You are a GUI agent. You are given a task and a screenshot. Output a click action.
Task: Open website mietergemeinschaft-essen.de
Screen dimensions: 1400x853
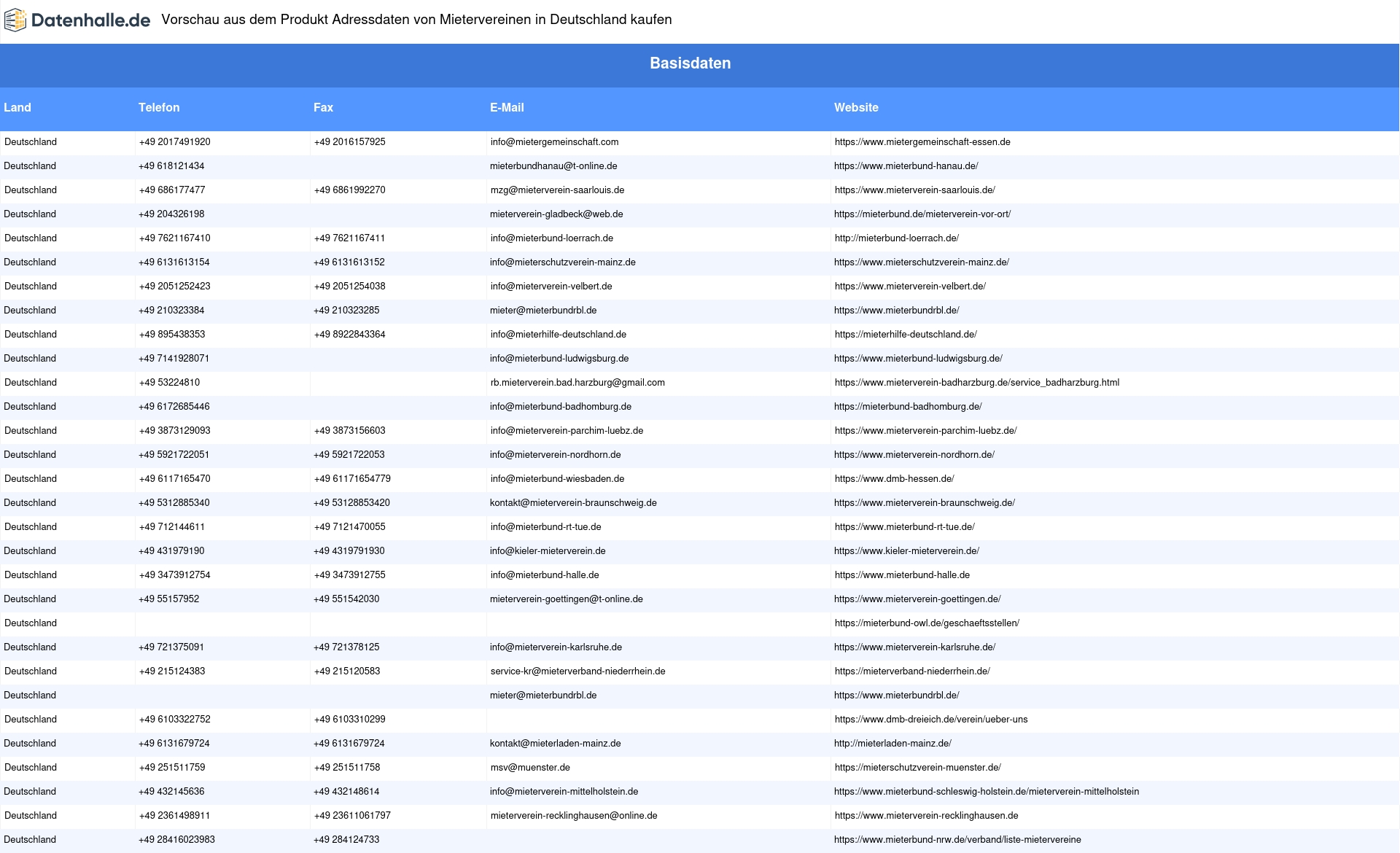(x=922, y=142)
